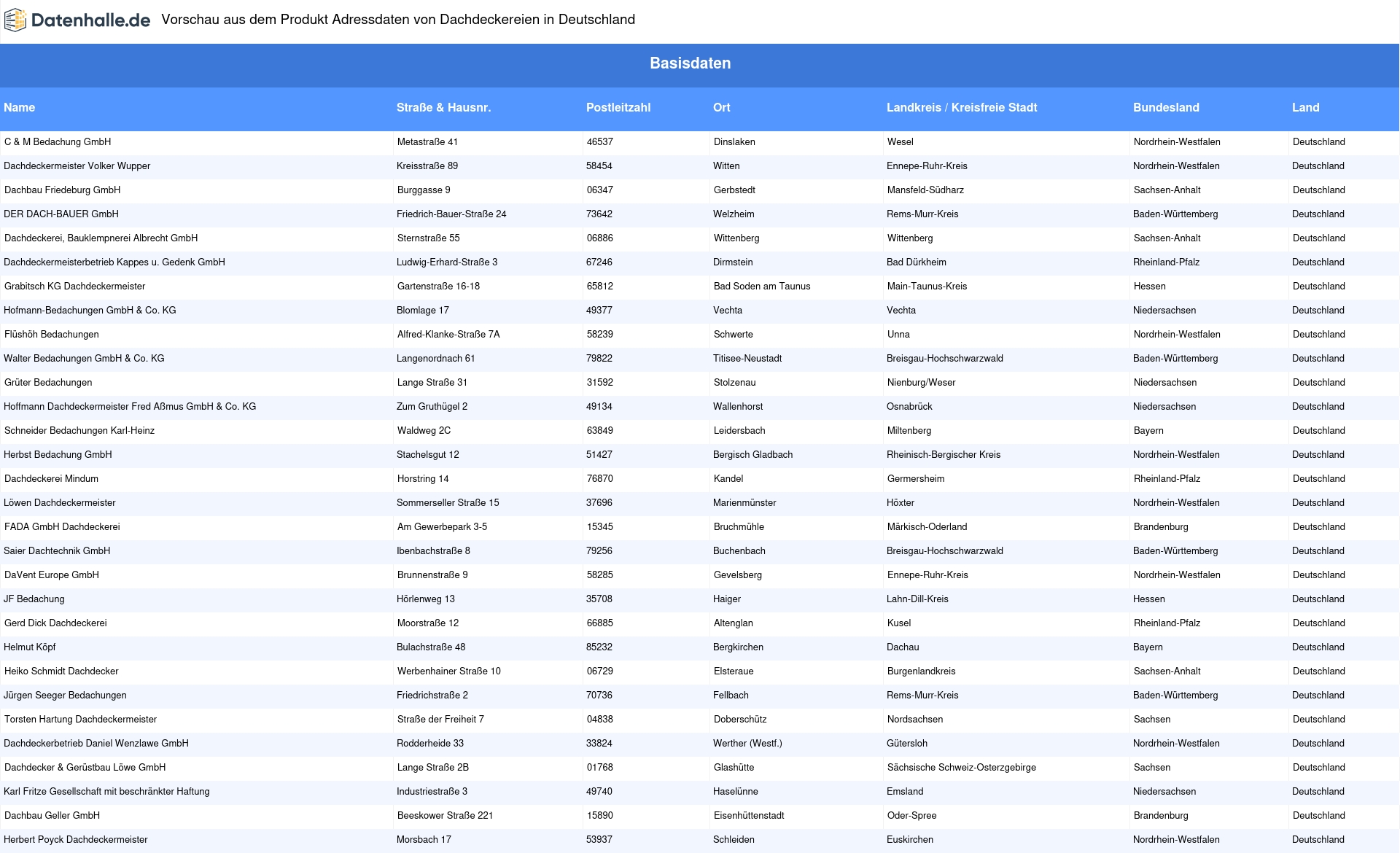This screenshot has width=1400, height=853.
Task: Select the Kusel district cell
Action: tap(899, 623)
